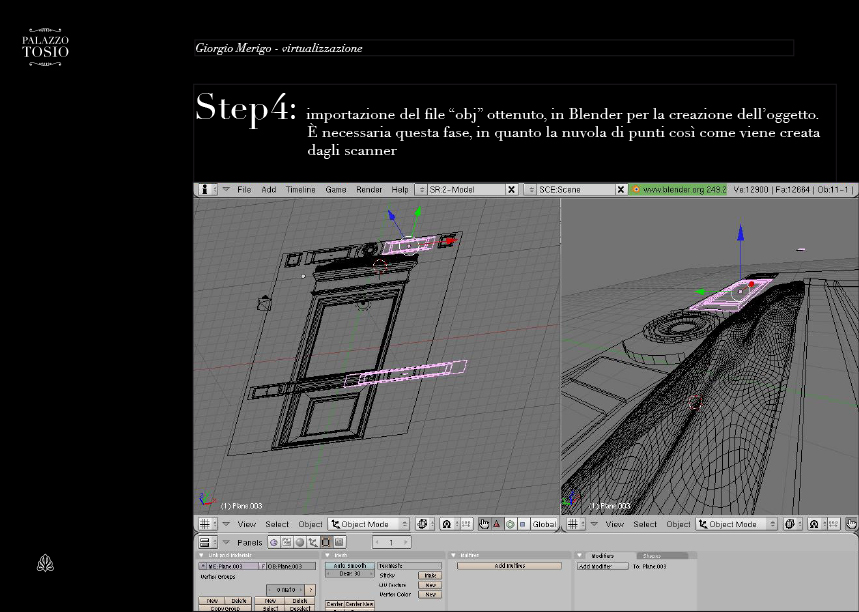Switch to the Shading sphere context icon
Viewport: 859px width, 612px height.
(300, 542)
